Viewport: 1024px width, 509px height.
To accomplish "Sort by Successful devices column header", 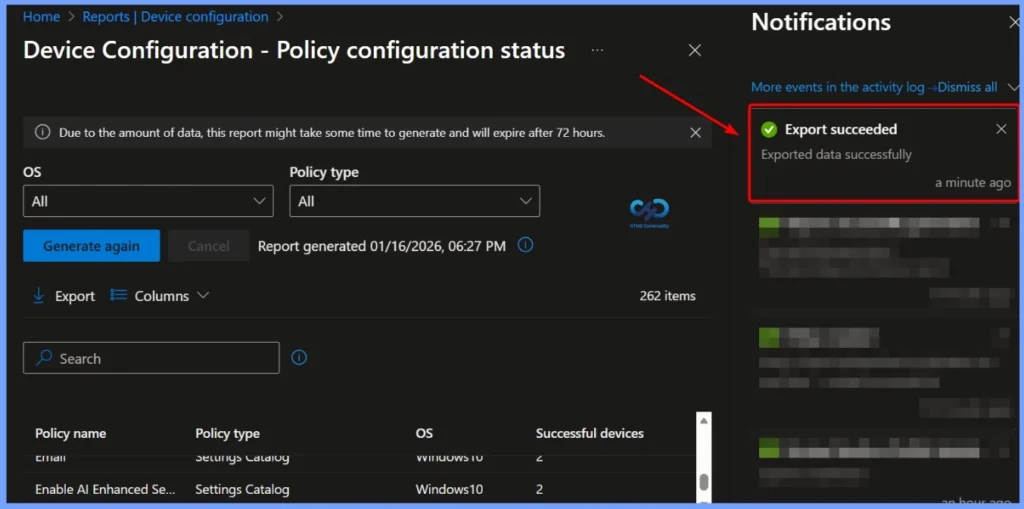I will [590, 433].
